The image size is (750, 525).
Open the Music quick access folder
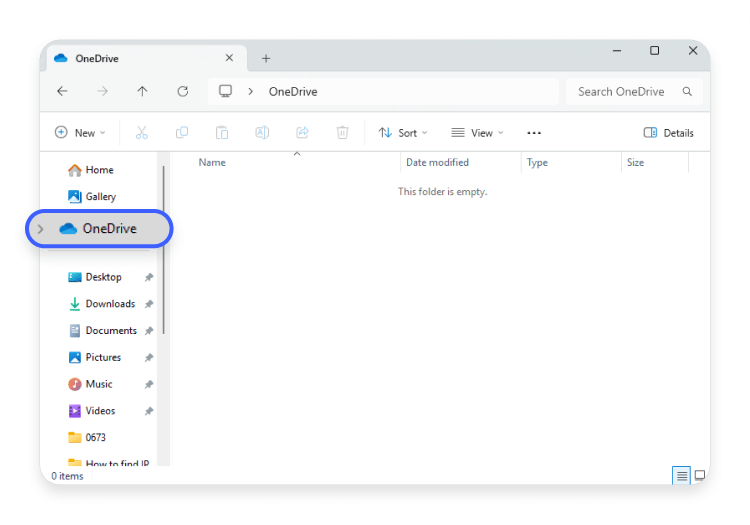pos(90,384)
